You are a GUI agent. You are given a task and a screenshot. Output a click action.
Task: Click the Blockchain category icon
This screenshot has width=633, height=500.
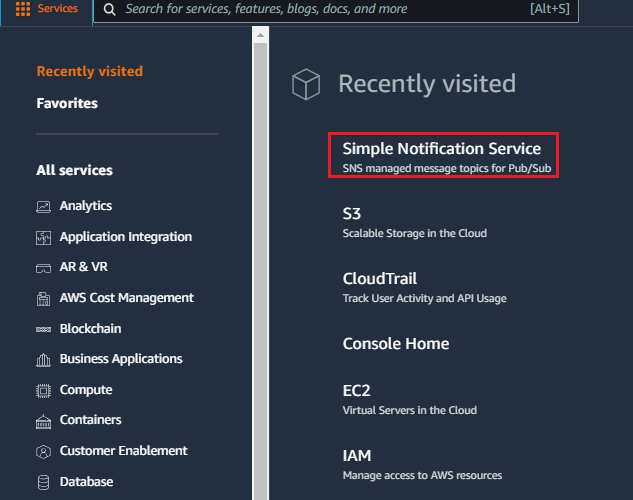[x=43, y=330]
